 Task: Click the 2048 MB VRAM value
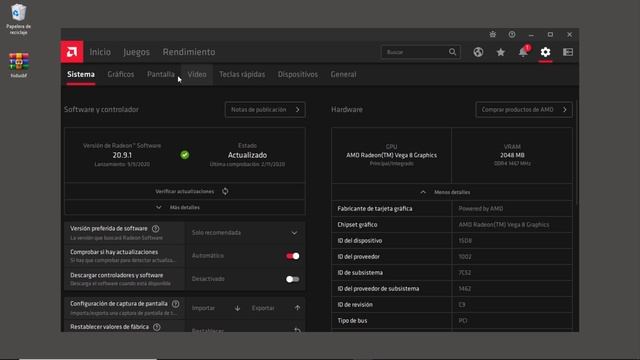click(512, 155)
